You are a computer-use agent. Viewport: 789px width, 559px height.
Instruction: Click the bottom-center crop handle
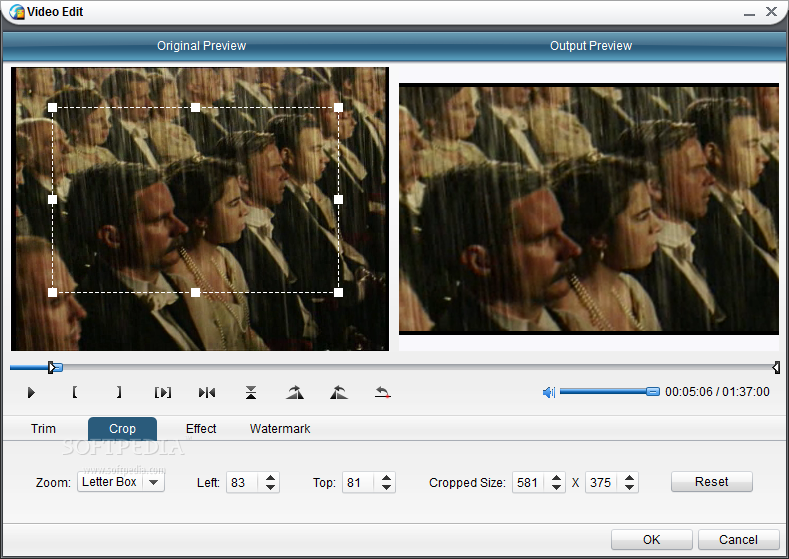point(195,292)
